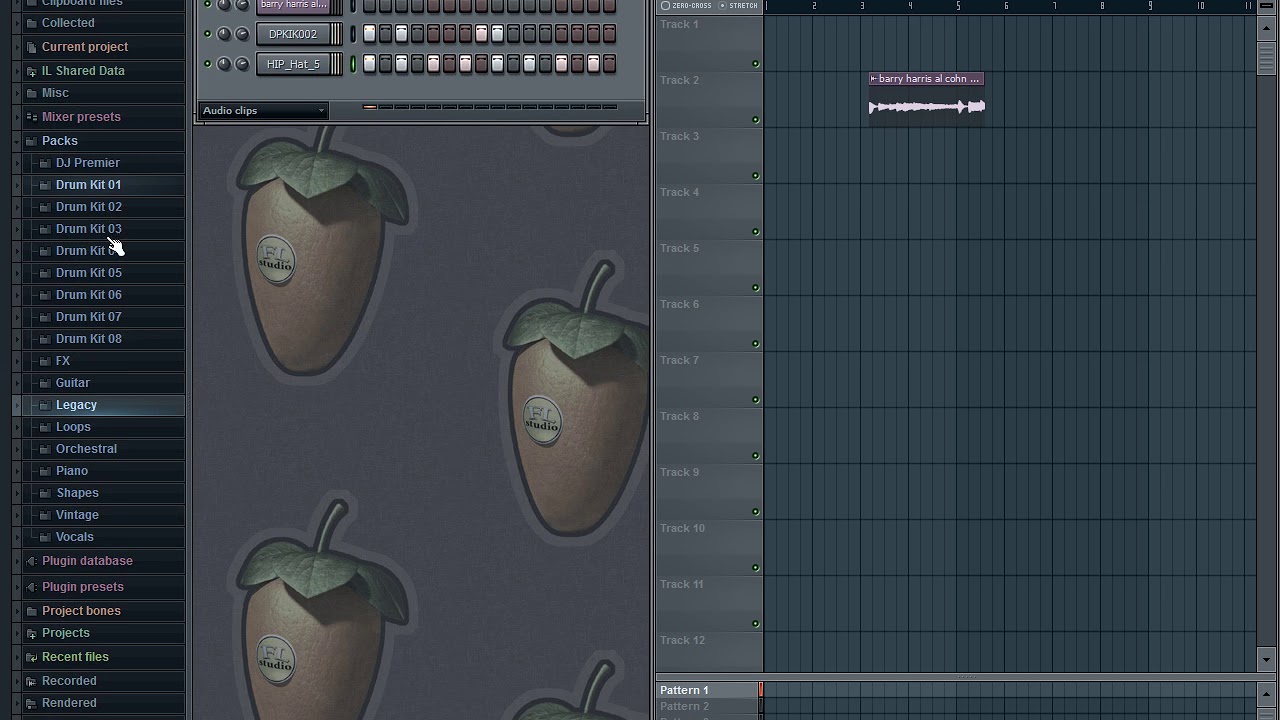The width and height of the screenshot is (1280, 720).
Task: Click the Track 3 label in playlist
Action: pyautogui.click(x=680, y=136)
